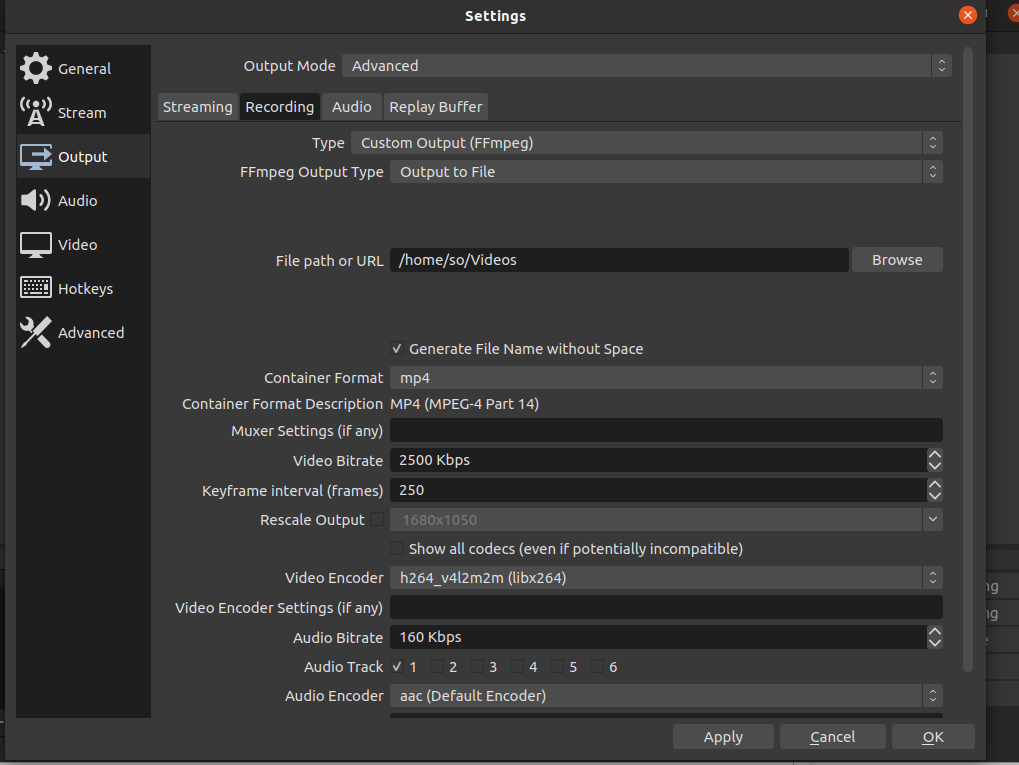Close the Settings dialog window
The image size is (1019, 765).
click(x=967, y=15)
